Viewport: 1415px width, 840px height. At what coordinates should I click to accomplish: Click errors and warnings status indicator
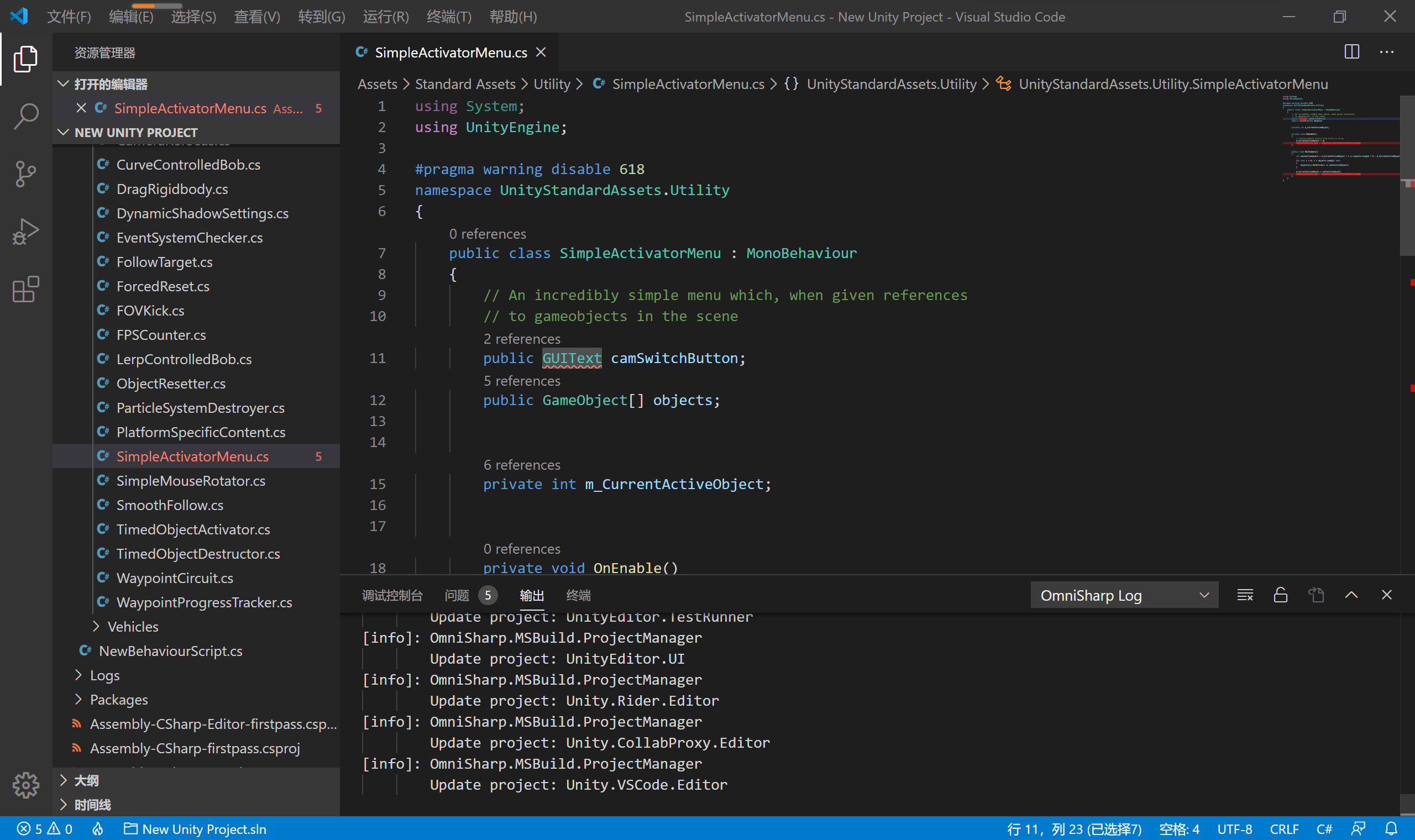tap(45, 829)
